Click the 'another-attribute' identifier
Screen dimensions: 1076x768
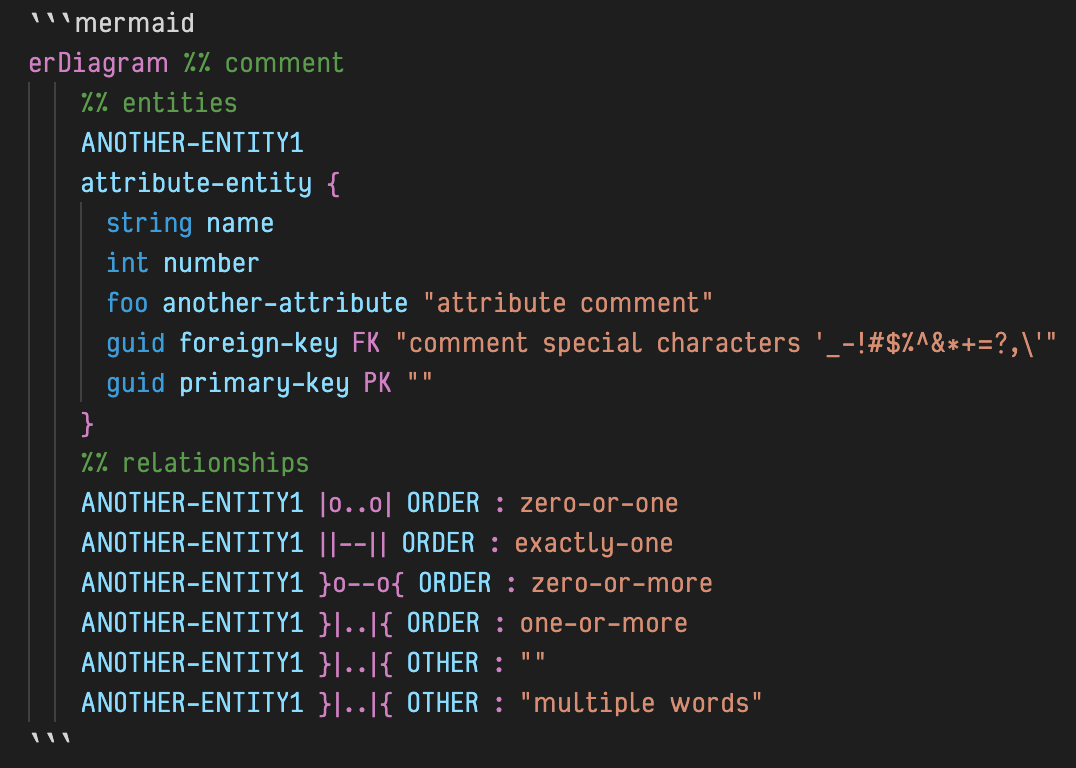(285, 303)
